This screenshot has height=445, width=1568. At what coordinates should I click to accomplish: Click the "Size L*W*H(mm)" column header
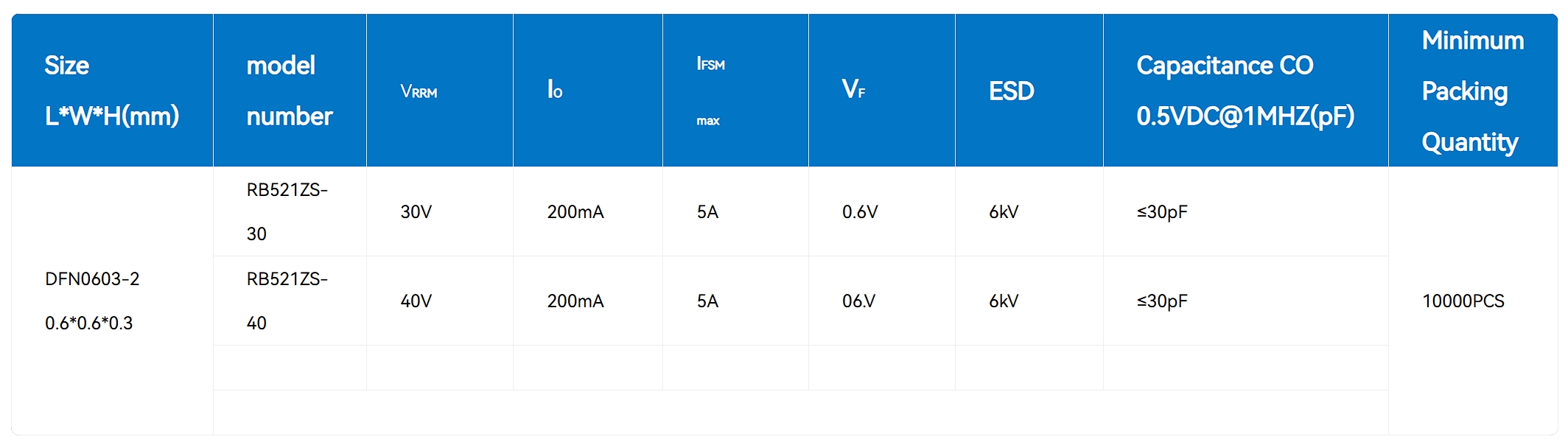[x=112, y=91]
